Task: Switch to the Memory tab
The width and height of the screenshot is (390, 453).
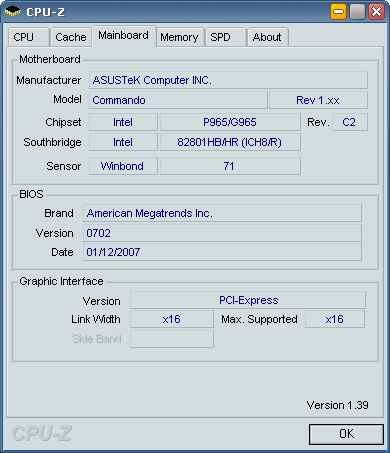Action: click(180, 37)
